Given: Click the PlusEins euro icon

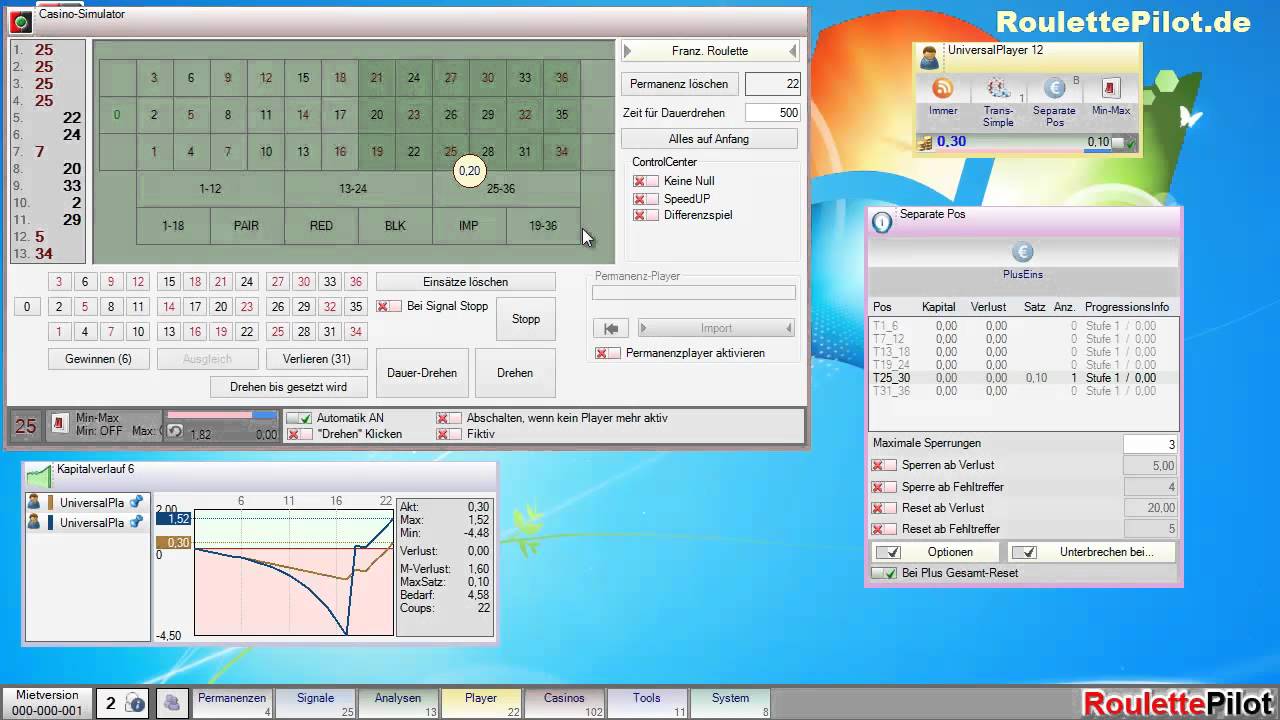Looking at the screenshot, I should point(1022,252).
